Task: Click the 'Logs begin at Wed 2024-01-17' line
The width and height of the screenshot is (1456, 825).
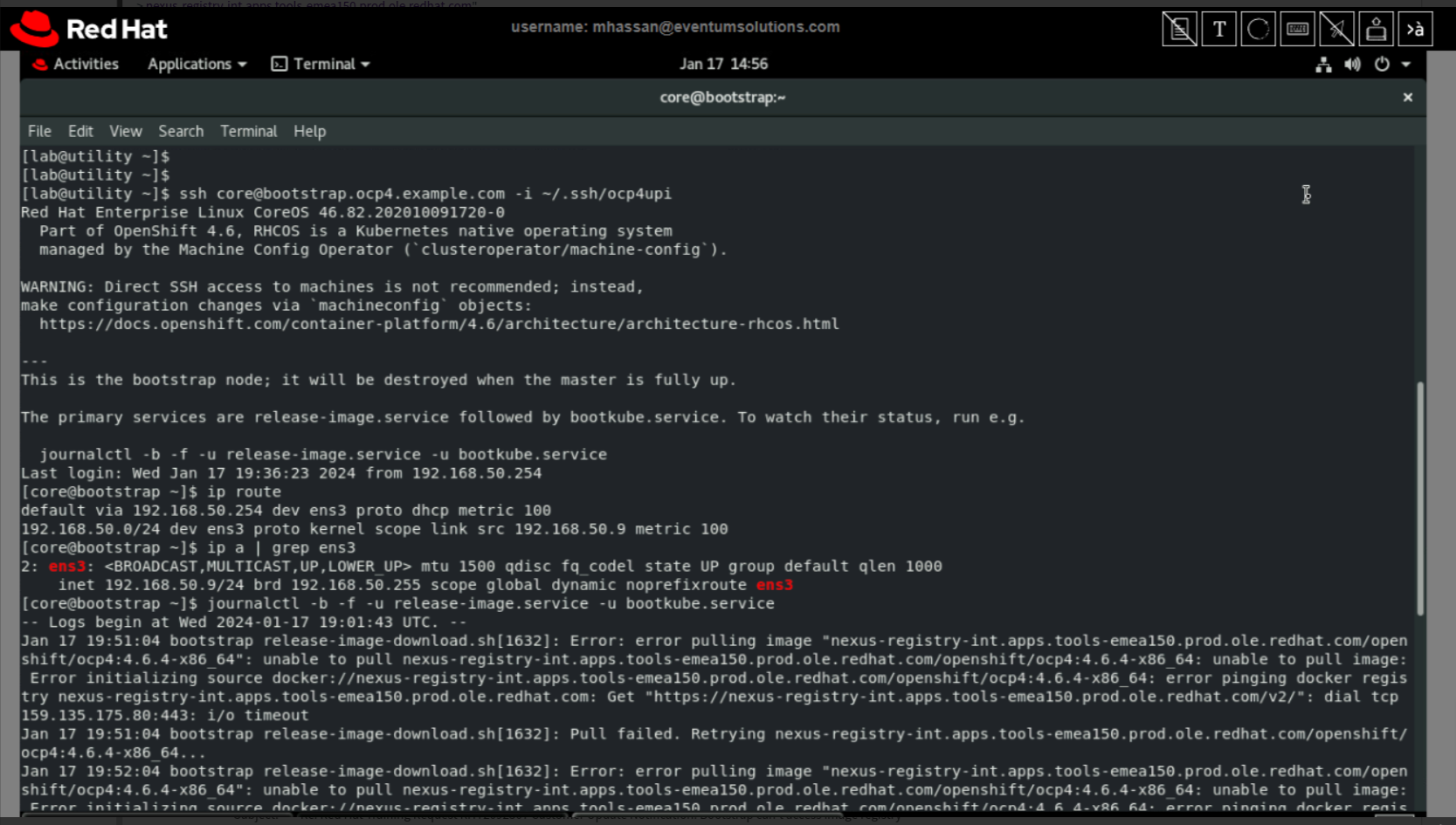Action: [244, 622]
